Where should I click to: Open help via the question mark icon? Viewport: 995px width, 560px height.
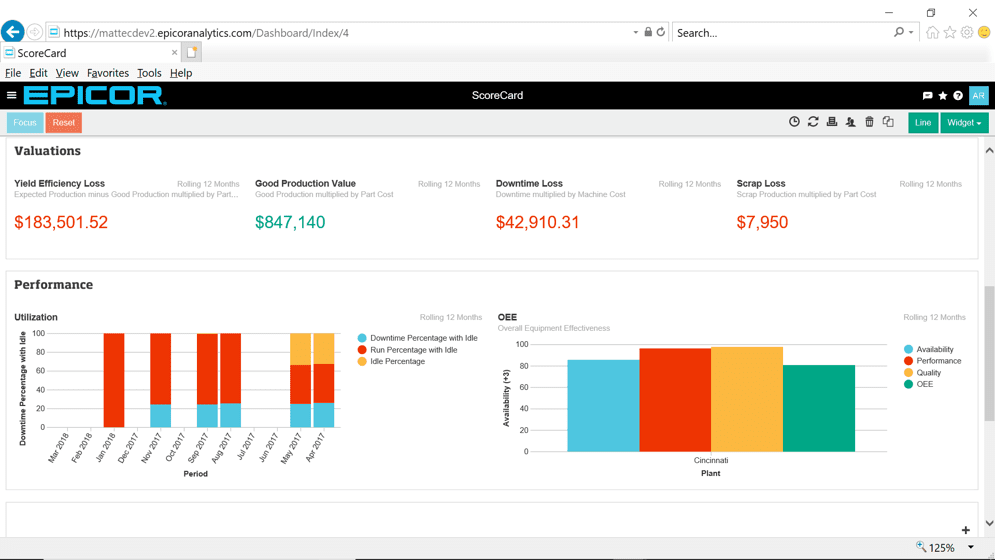pyautogui.click(x=958, y=96)
